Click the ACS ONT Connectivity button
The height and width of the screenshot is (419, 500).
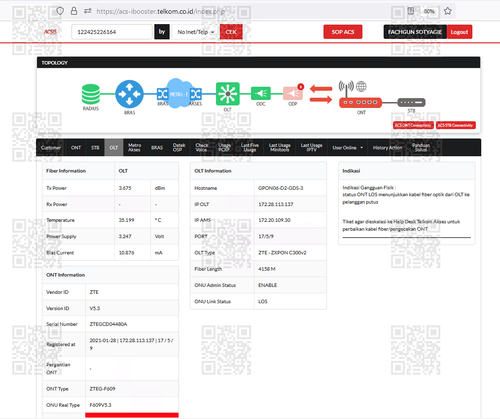tap(413, 125)
